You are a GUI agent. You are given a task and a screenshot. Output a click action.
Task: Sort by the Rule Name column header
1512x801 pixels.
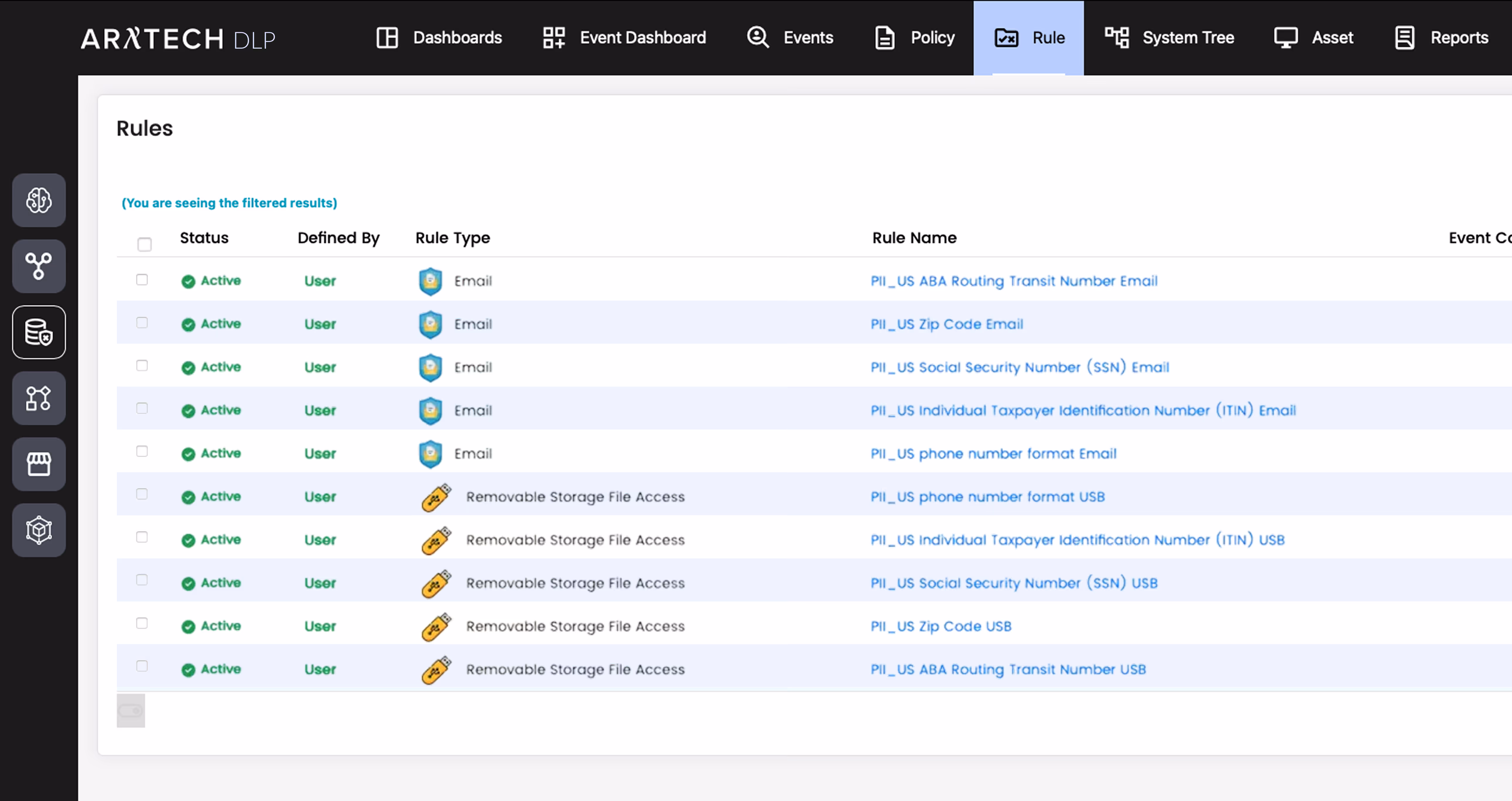click(914, 238)
